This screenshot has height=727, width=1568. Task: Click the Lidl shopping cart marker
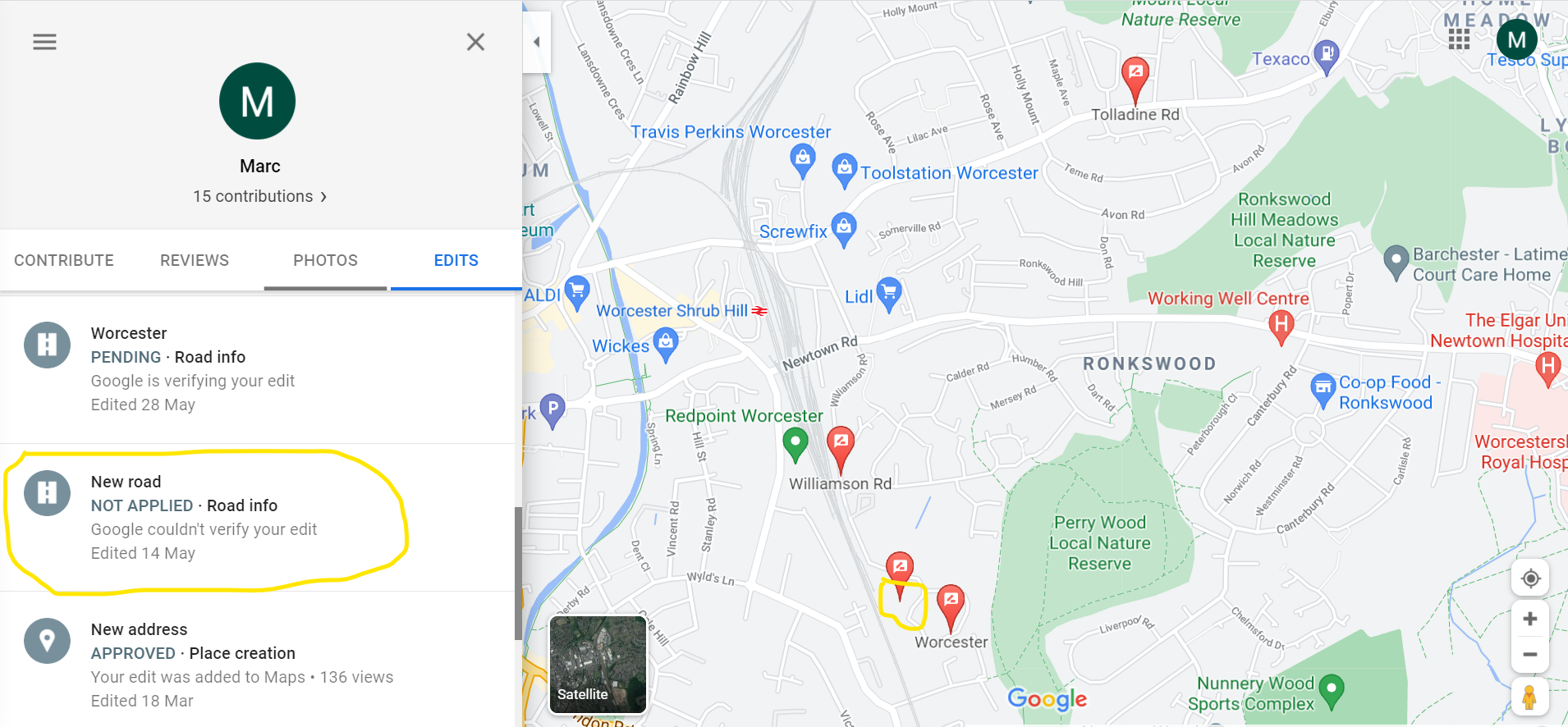click(x=889, y=295)
